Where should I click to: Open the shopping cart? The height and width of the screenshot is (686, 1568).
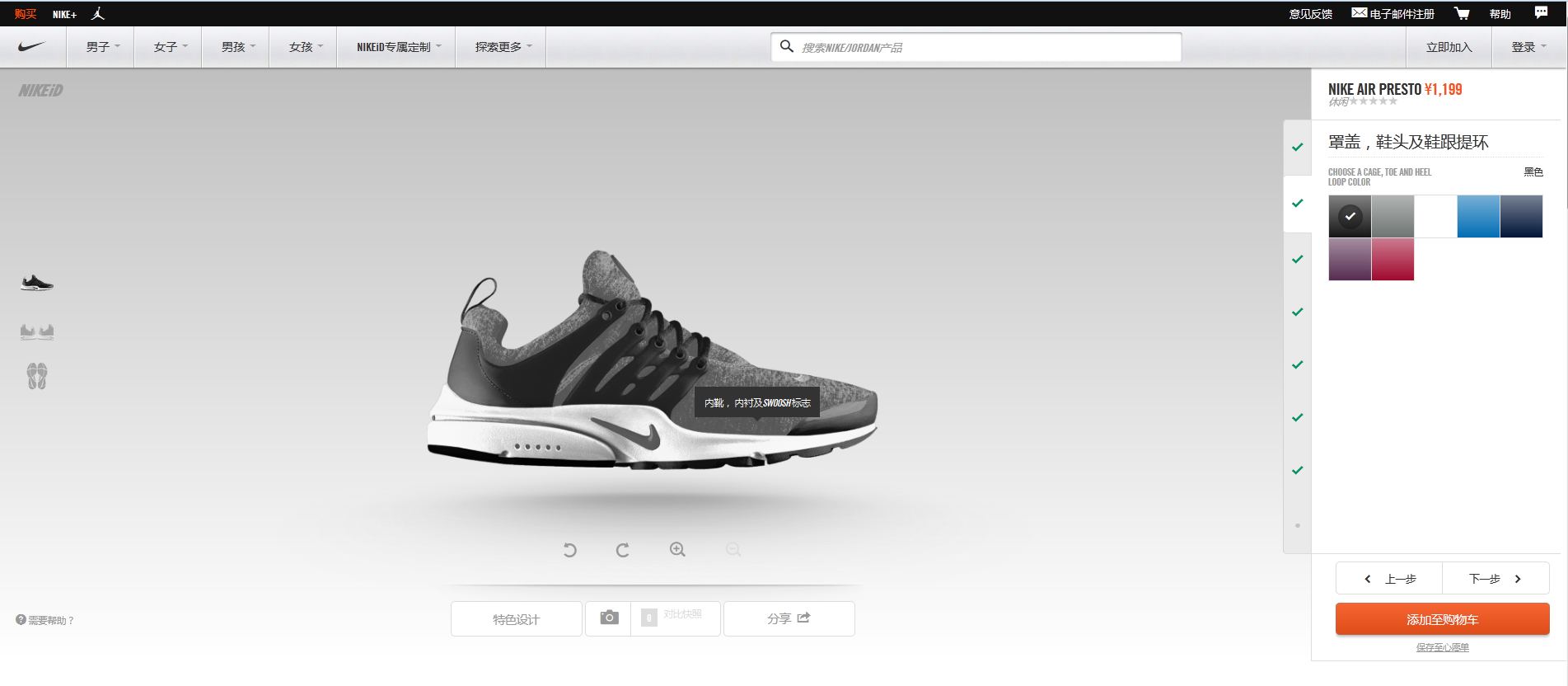click(1462, 14)
